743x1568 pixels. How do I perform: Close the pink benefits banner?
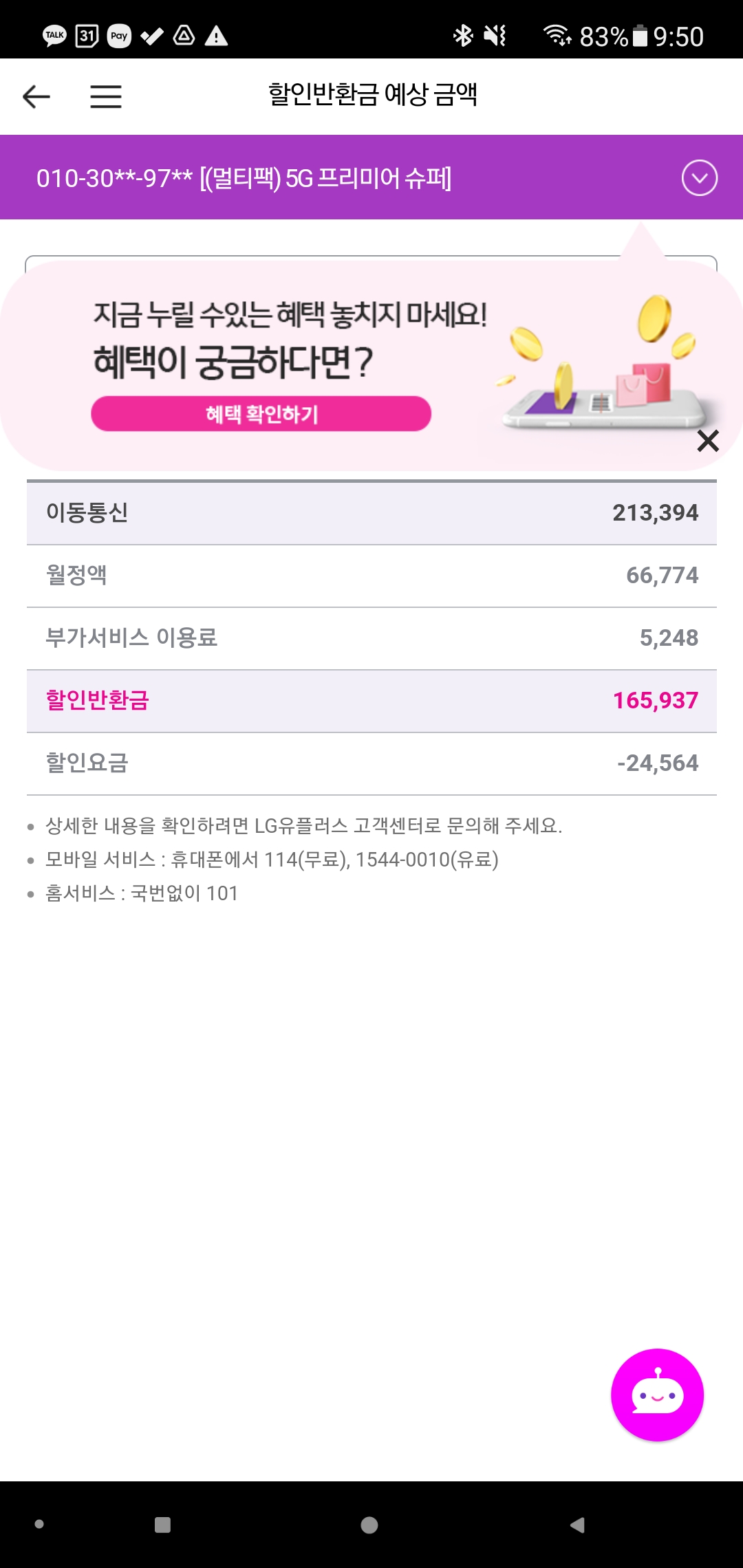tap(707, 441)
